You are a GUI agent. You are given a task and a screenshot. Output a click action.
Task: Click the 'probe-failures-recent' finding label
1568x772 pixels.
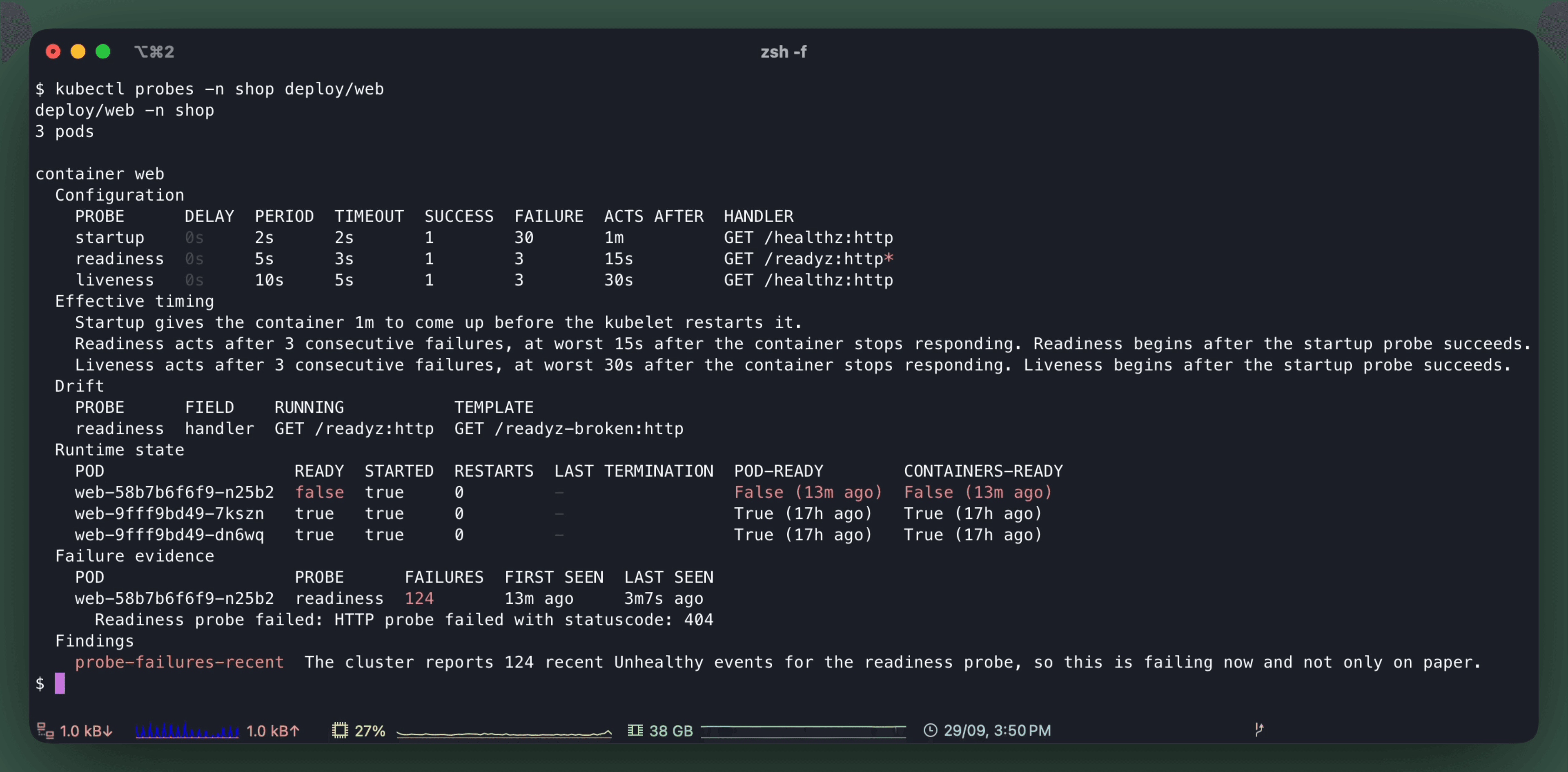coord(179,663)
